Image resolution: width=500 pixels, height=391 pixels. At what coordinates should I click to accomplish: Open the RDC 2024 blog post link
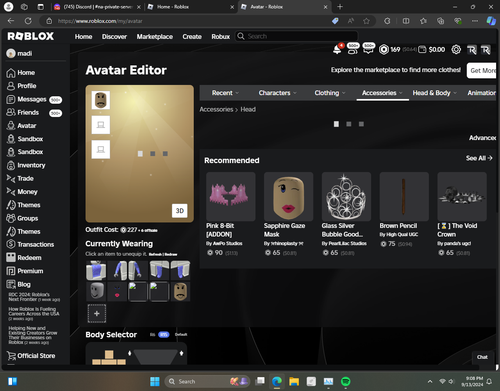pos(34,297)
